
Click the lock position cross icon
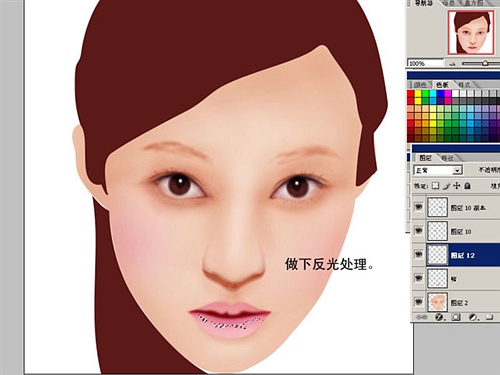[457, 186]
